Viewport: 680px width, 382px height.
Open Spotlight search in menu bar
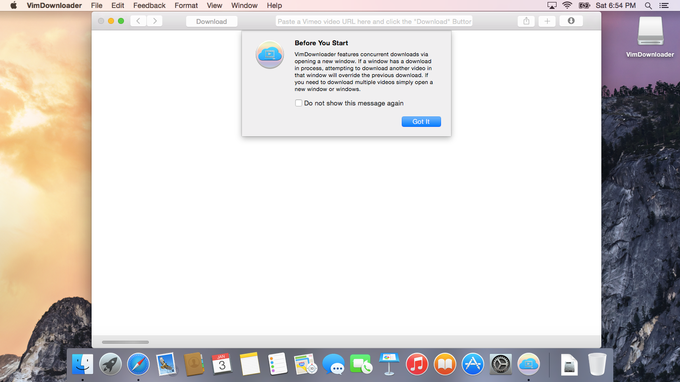[x=648, y=6]
